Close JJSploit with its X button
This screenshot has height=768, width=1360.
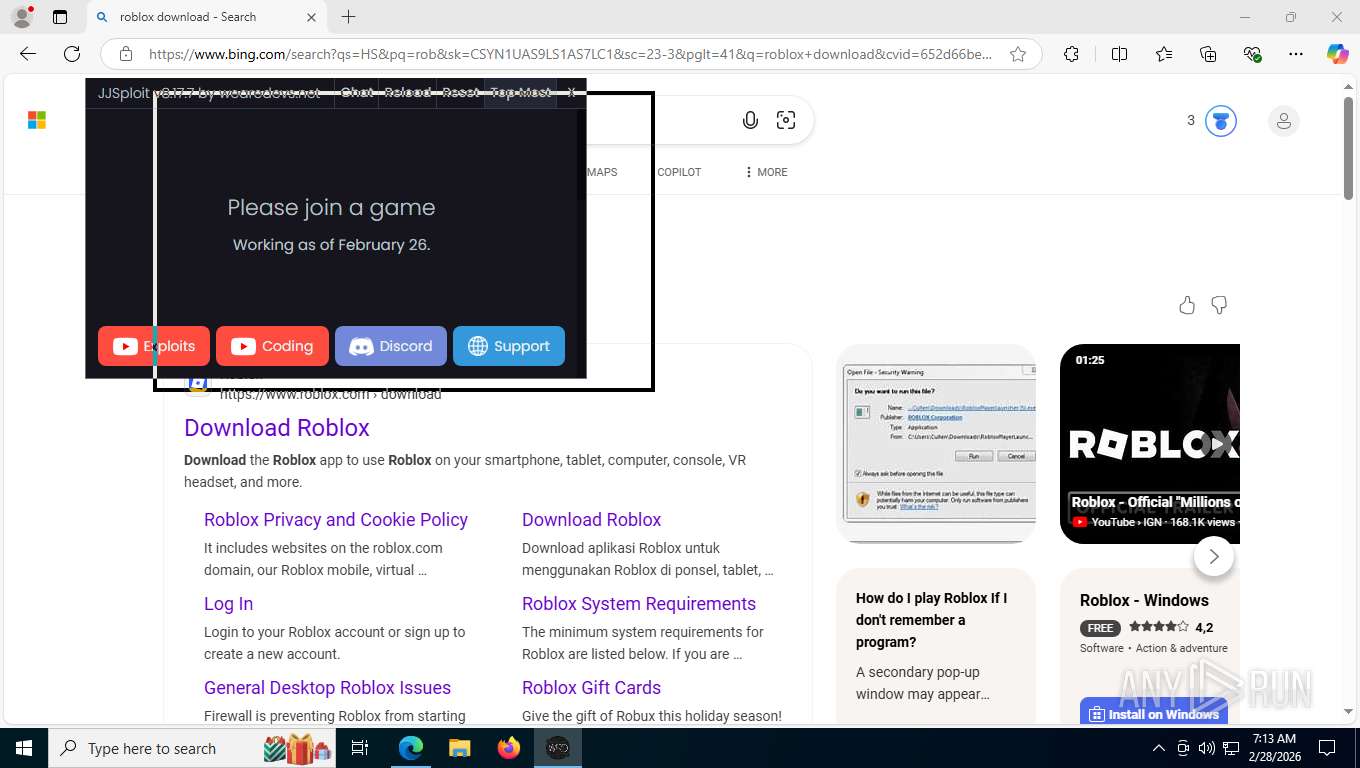click(x=571, y=93)
